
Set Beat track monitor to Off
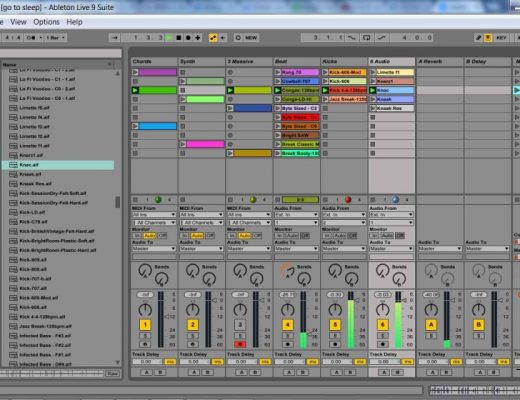(305, 235)
